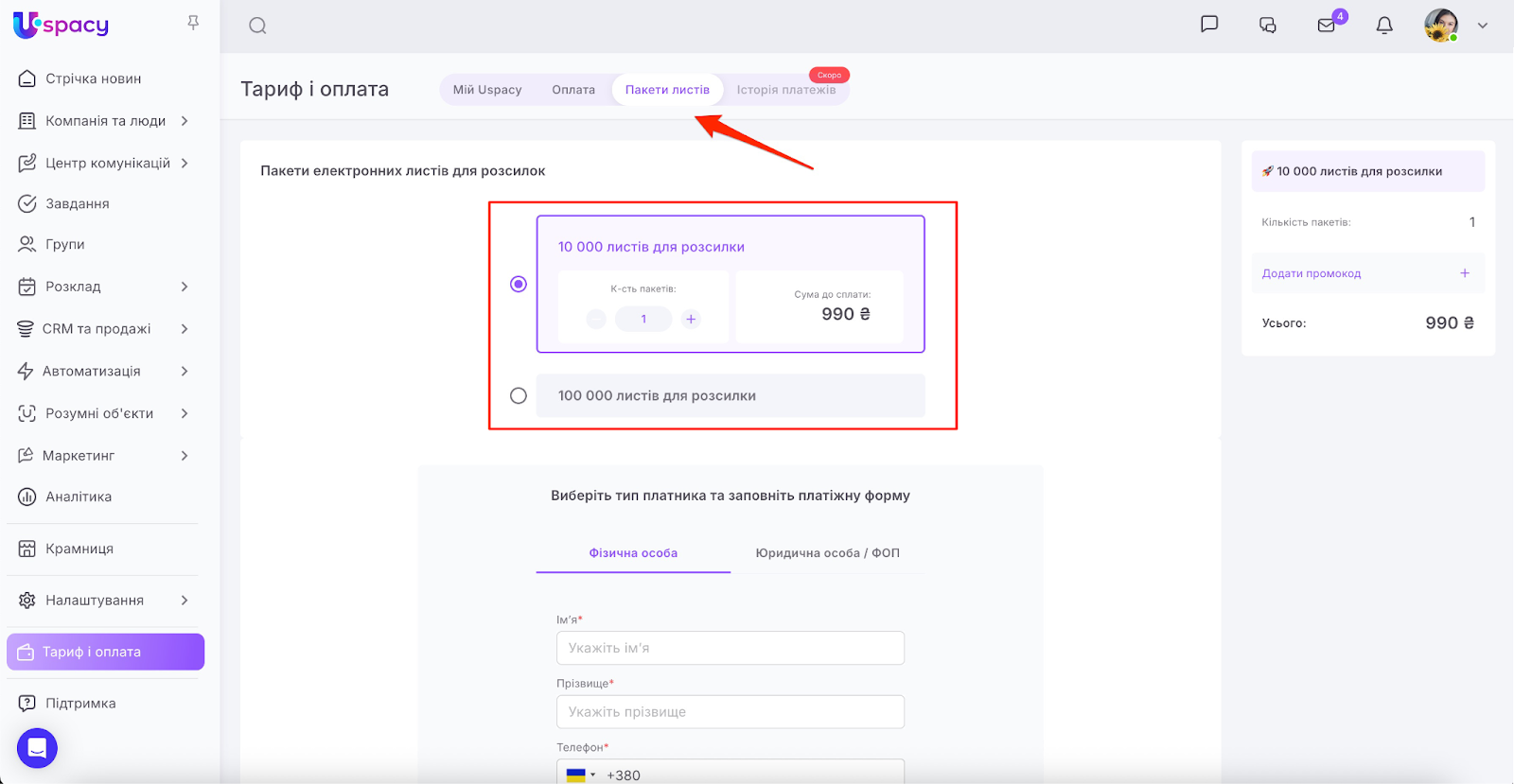Open the user profile dropdown arrow
This screenshot has width=1514, height=784.
[x=1483, y=26]
